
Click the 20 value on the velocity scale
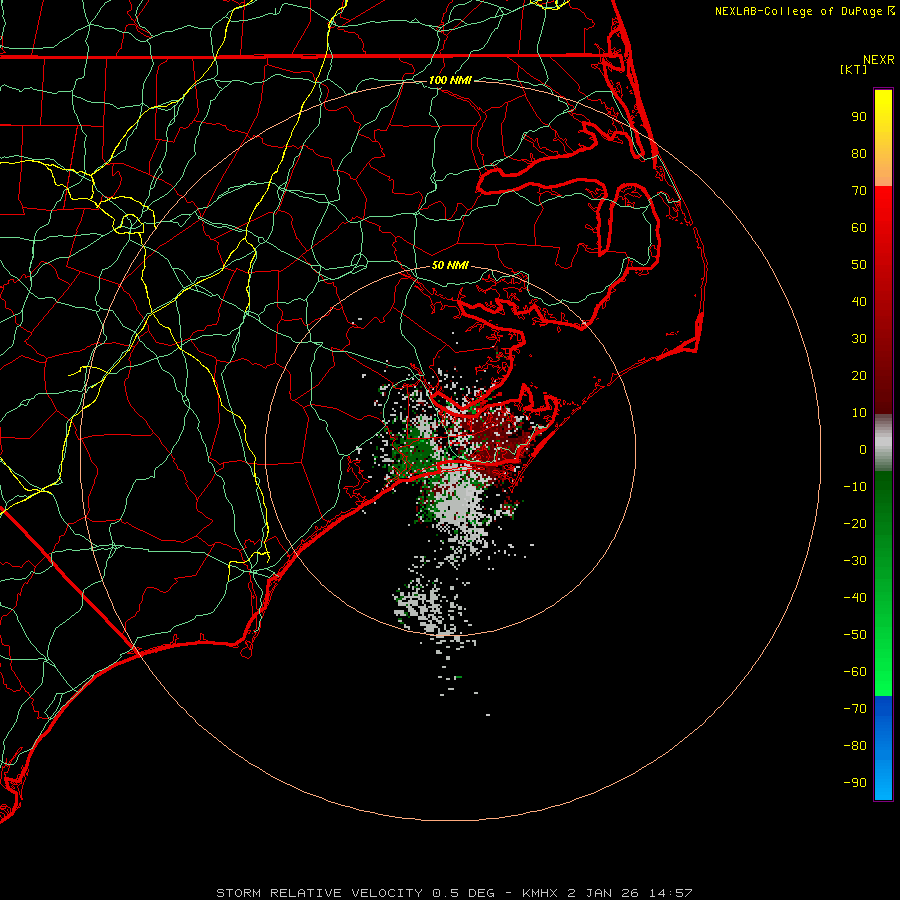859,376
